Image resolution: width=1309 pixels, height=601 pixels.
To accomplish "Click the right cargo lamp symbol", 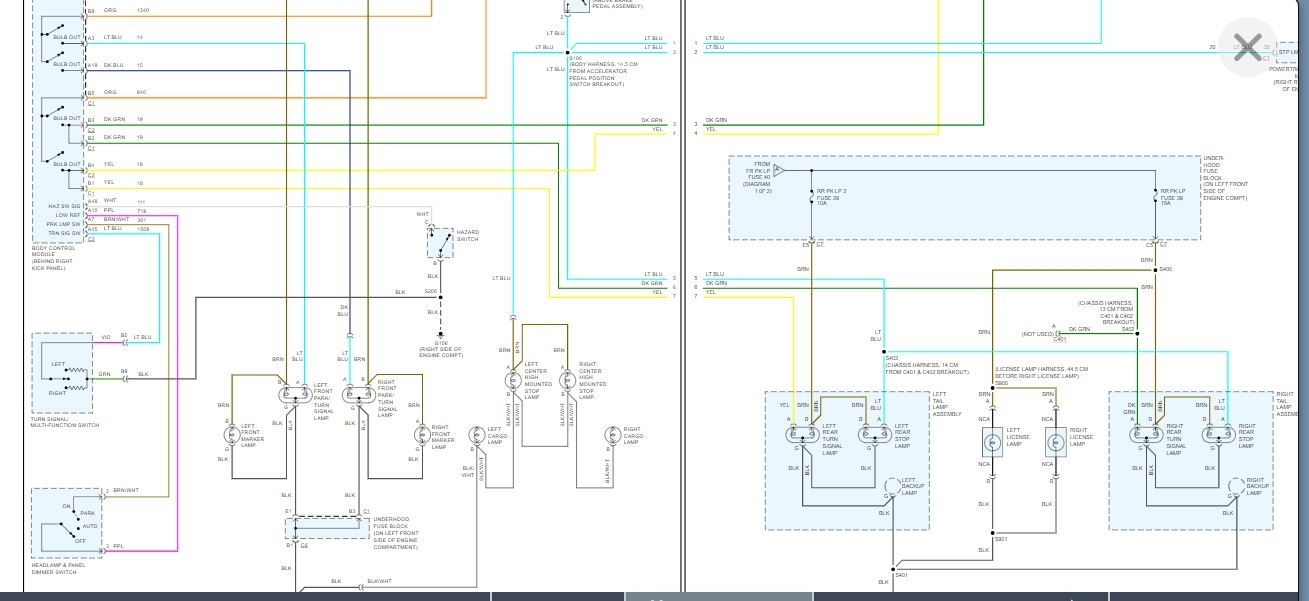I will click(x=612, y=436).
